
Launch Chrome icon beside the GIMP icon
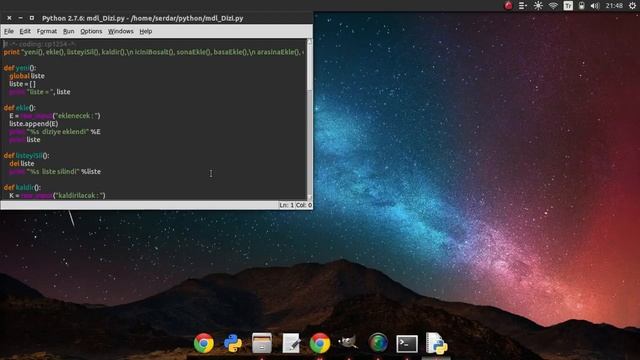point(320,343)
